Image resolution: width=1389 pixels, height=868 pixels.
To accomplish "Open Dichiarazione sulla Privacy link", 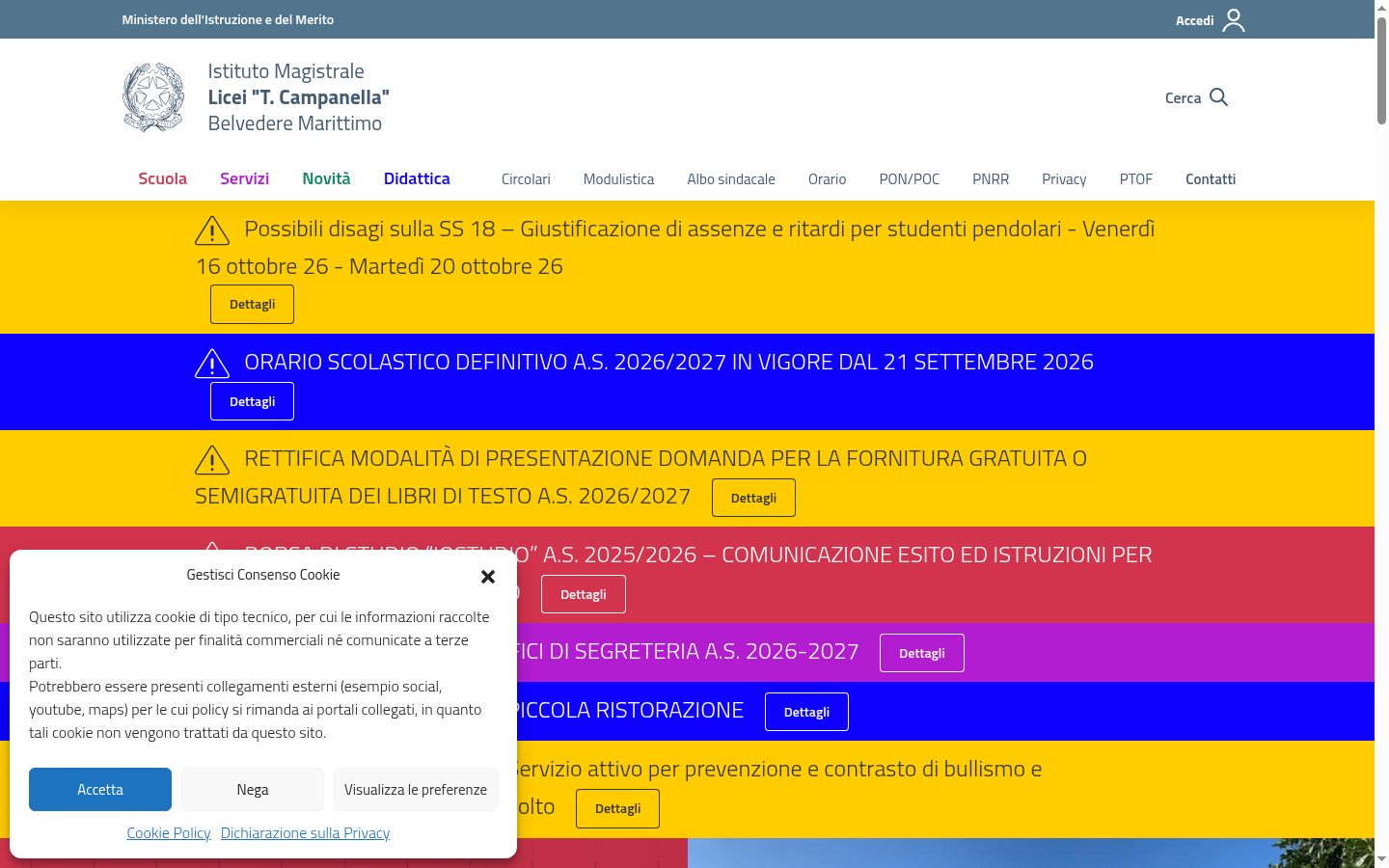I will 305,833.
